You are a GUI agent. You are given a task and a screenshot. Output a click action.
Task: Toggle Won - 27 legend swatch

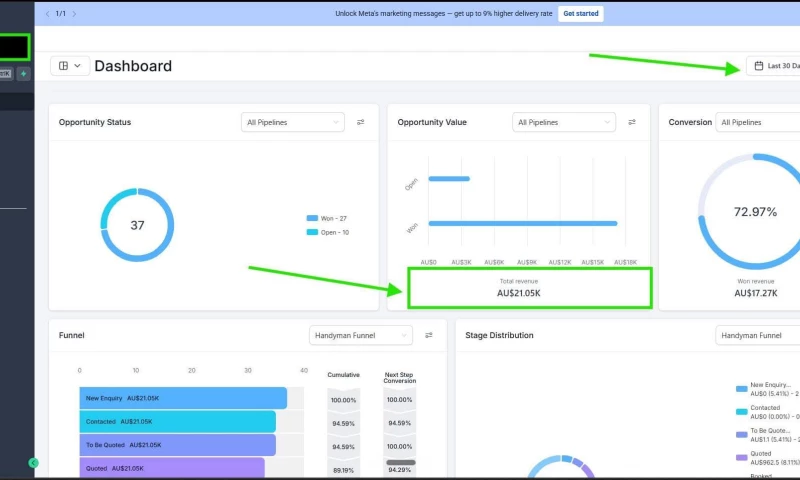(x=312, y=218)
